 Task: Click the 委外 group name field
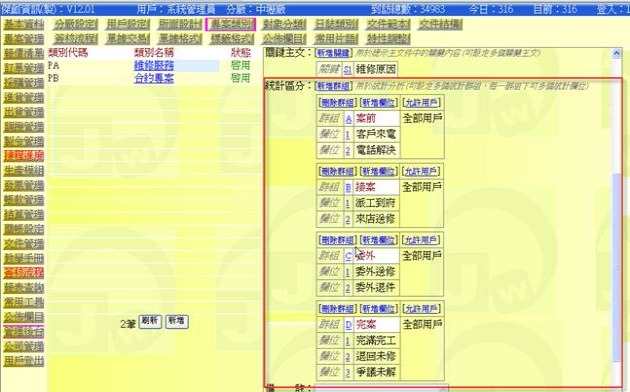[x=376, y=255]
